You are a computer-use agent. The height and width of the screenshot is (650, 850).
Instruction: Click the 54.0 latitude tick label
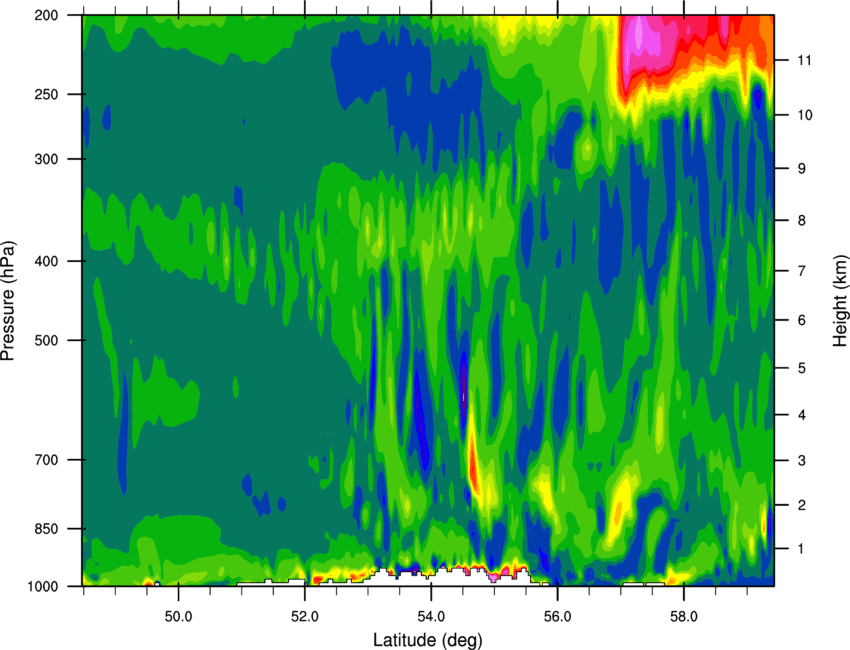(x=432, y=617)
